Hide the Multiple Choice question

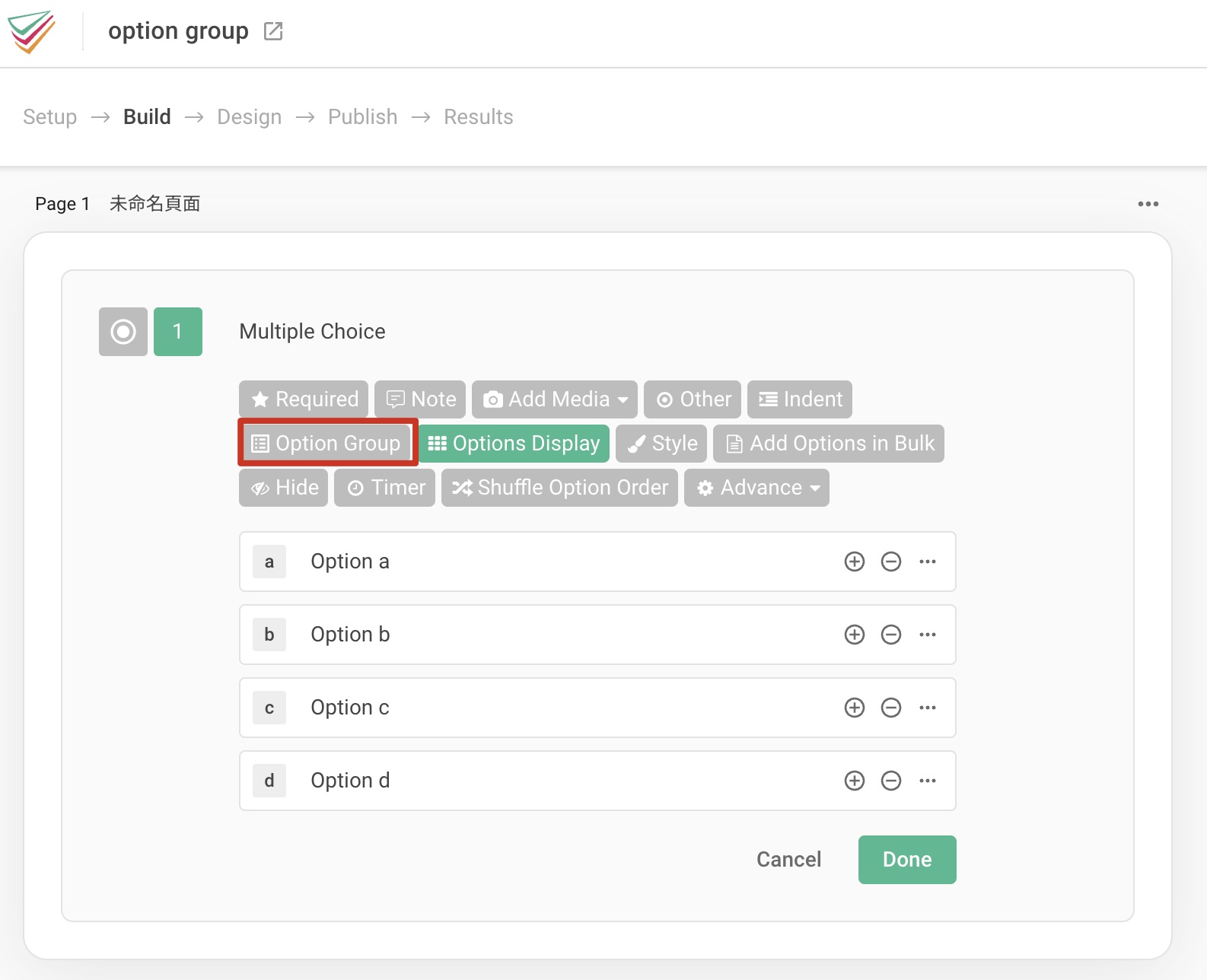[x=282, y=488]
